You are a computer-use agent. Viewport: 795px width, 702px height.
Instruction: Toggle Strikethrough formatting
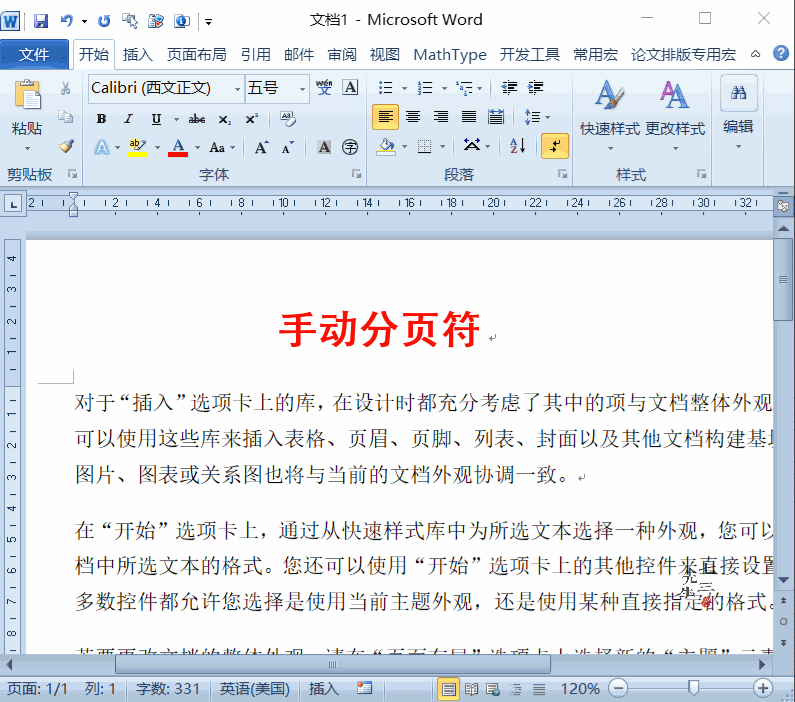coord(197,119)
